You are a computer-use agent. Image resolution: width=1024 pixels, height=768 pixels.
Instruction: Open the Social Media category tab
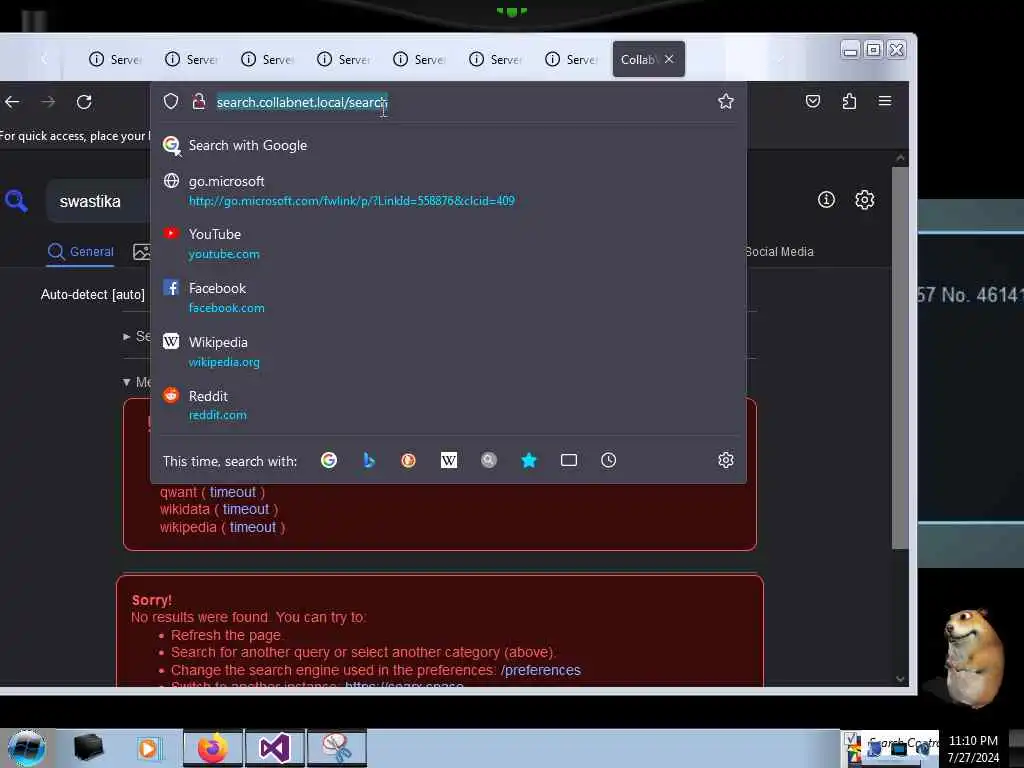[x=779, y=251]
